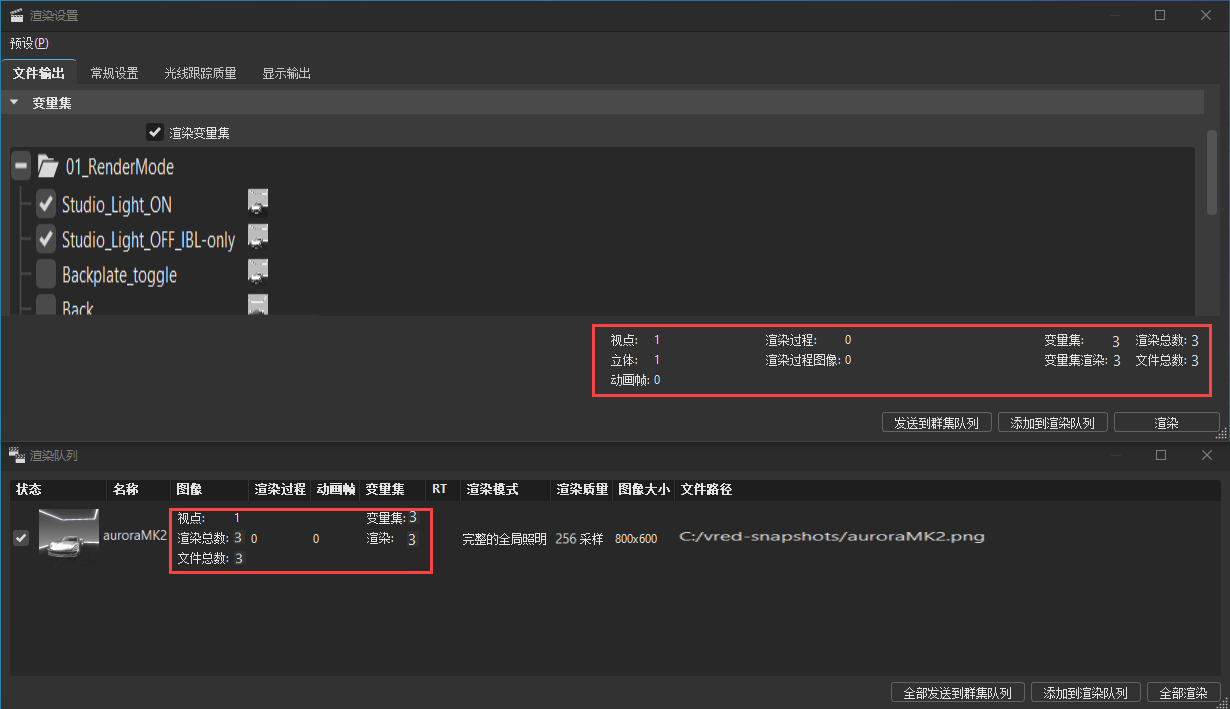Click the preview icon for Backplate_toggle variant

(x=257, y=271)
